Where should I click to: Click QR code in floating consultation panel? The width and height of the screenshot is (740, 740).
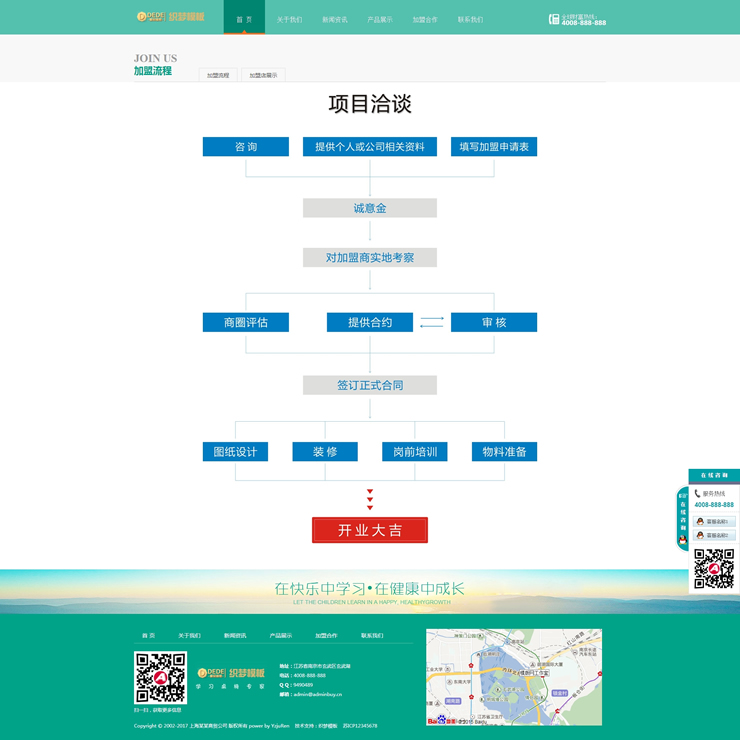(714, 568)
